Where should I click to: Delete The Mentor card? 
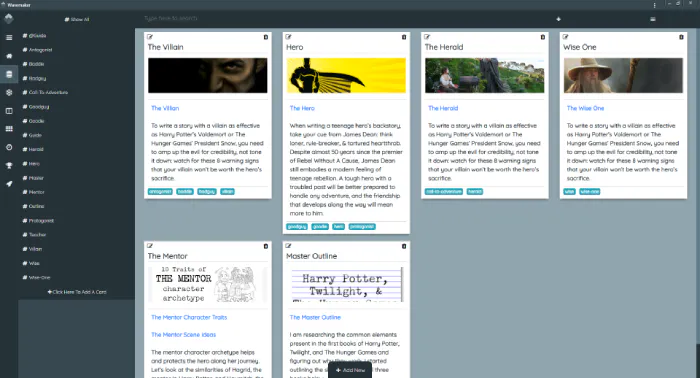coord(266,246)
